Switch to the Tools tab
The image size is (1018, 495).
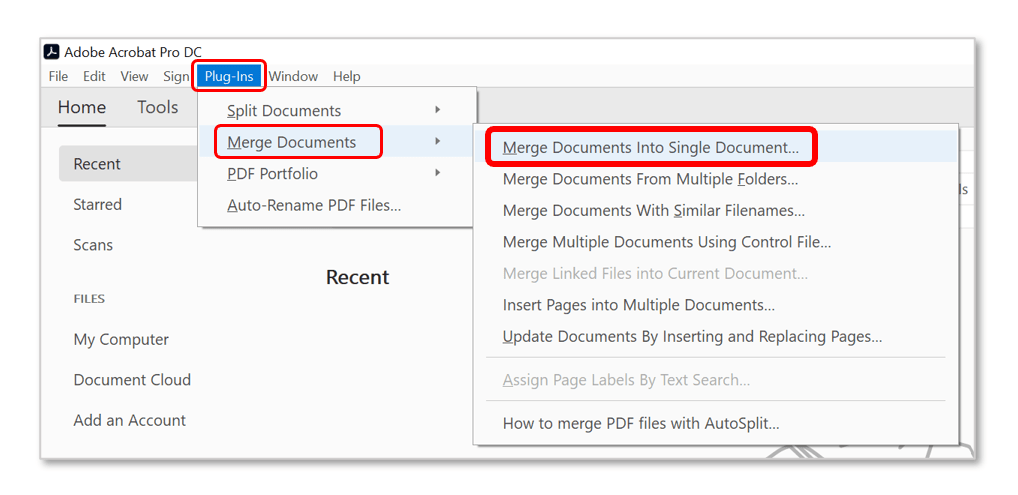click(158, 107)
